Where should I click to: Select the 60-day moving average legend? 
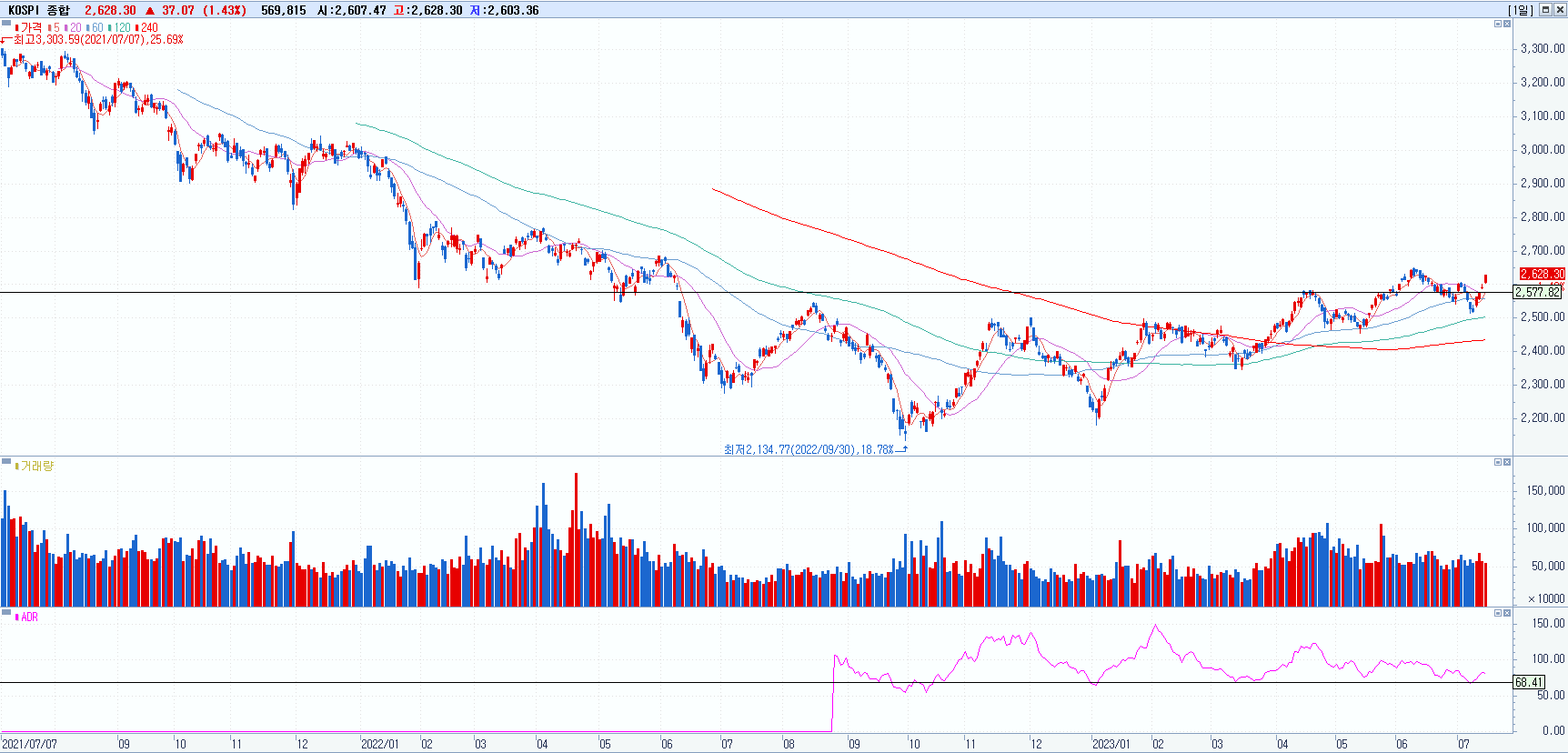pyautogui.click(x=95, y=27)
